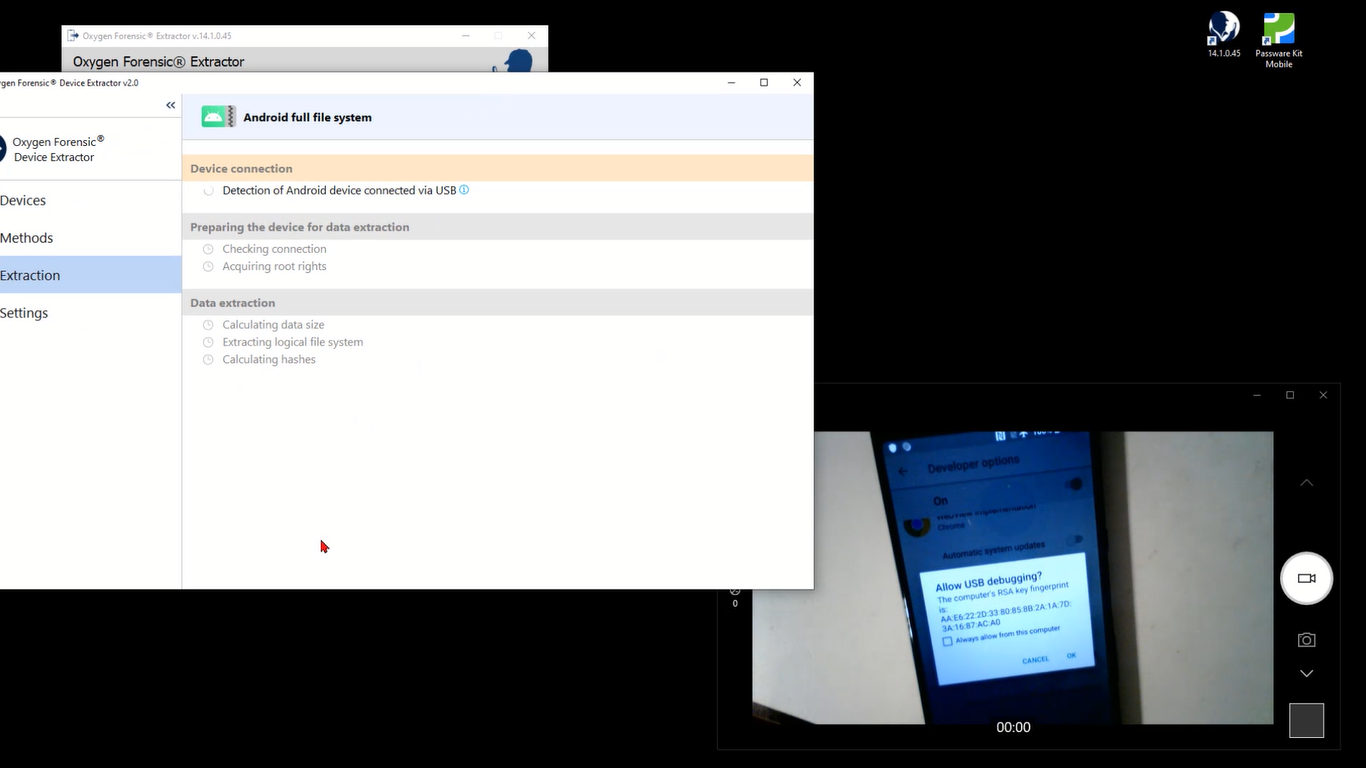Click the 'Detection of Android device connected via USB' text

click(x=339, y=190)
